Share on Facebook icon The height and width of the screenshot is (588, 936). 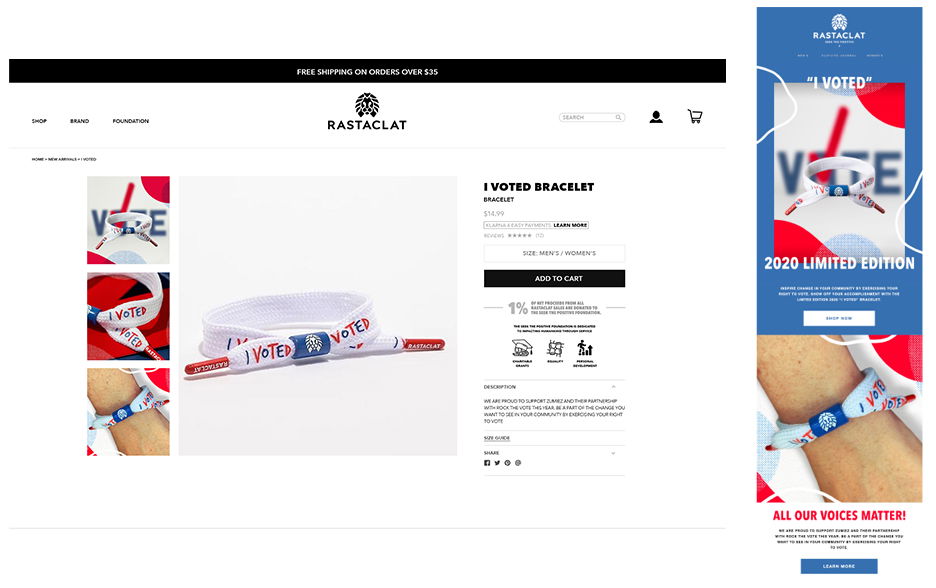click(487, 463)
